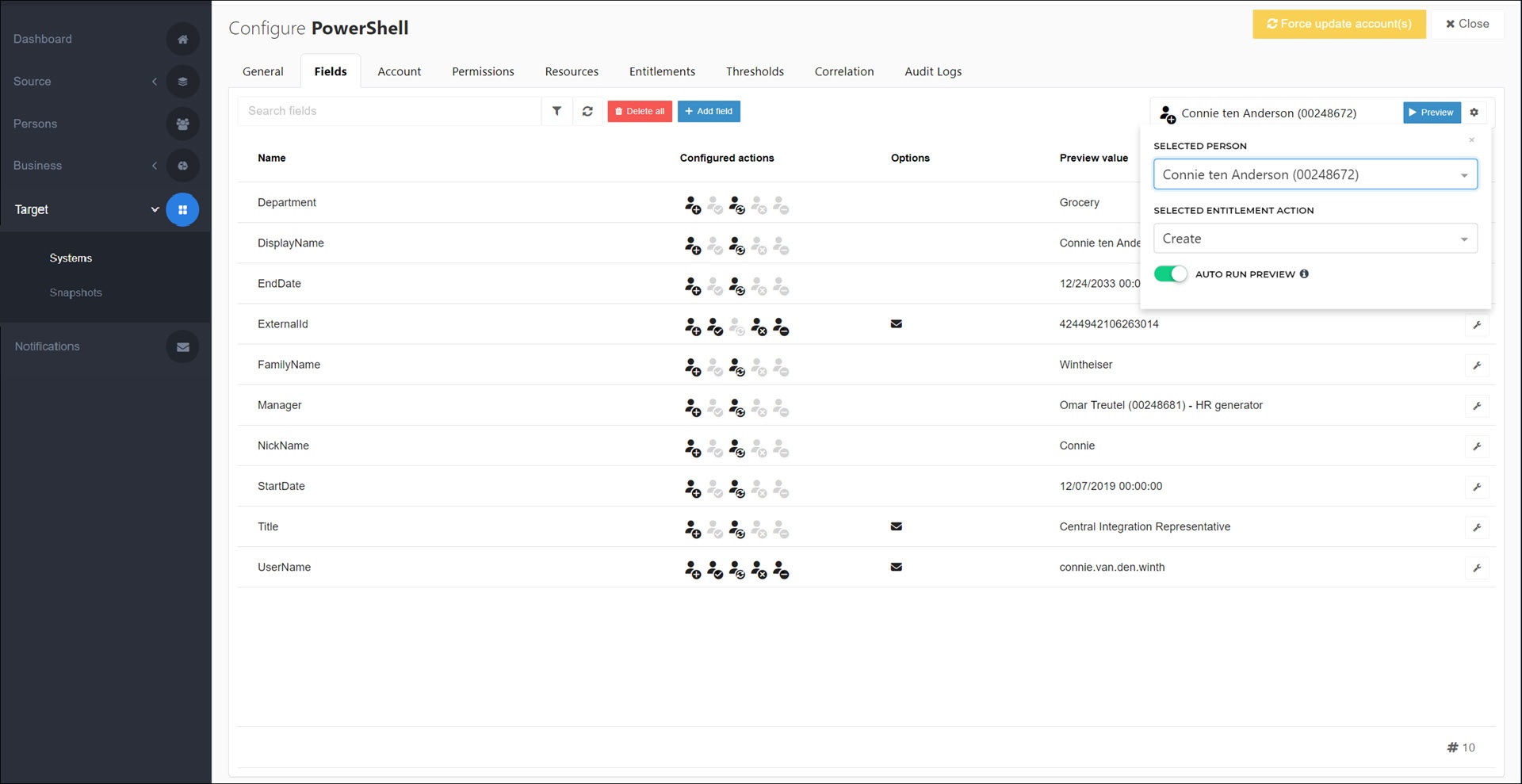Toggle Manager delete action icon
Image resolution: width=1522 pixels, height=784 pixels.
pos(781,407)
